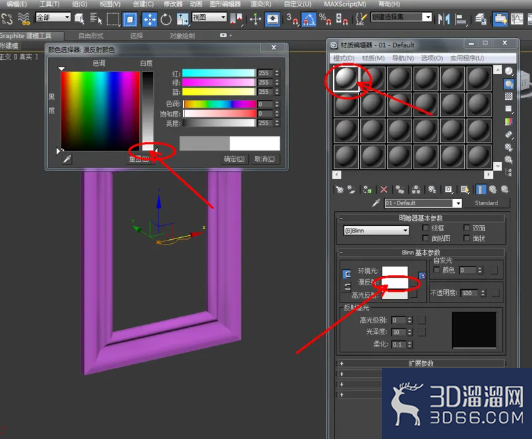532x439 pixels.
Task: Click Put to Library icon
Action: [432, 189]
